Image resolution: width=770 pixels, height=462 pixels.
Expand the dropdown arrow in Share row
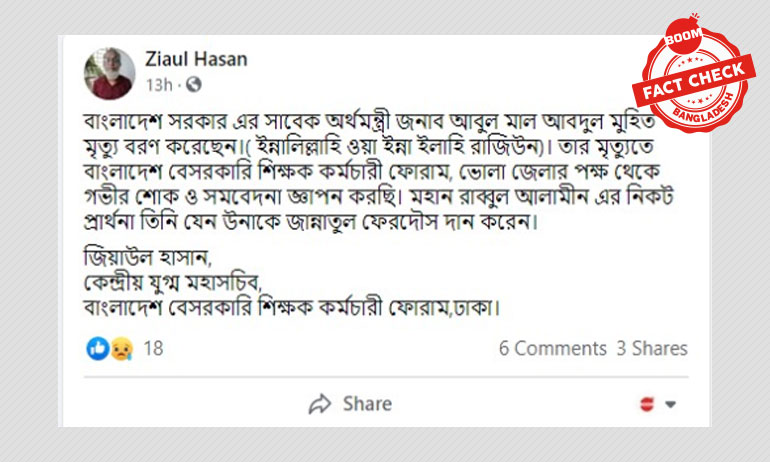click(670, 405)
